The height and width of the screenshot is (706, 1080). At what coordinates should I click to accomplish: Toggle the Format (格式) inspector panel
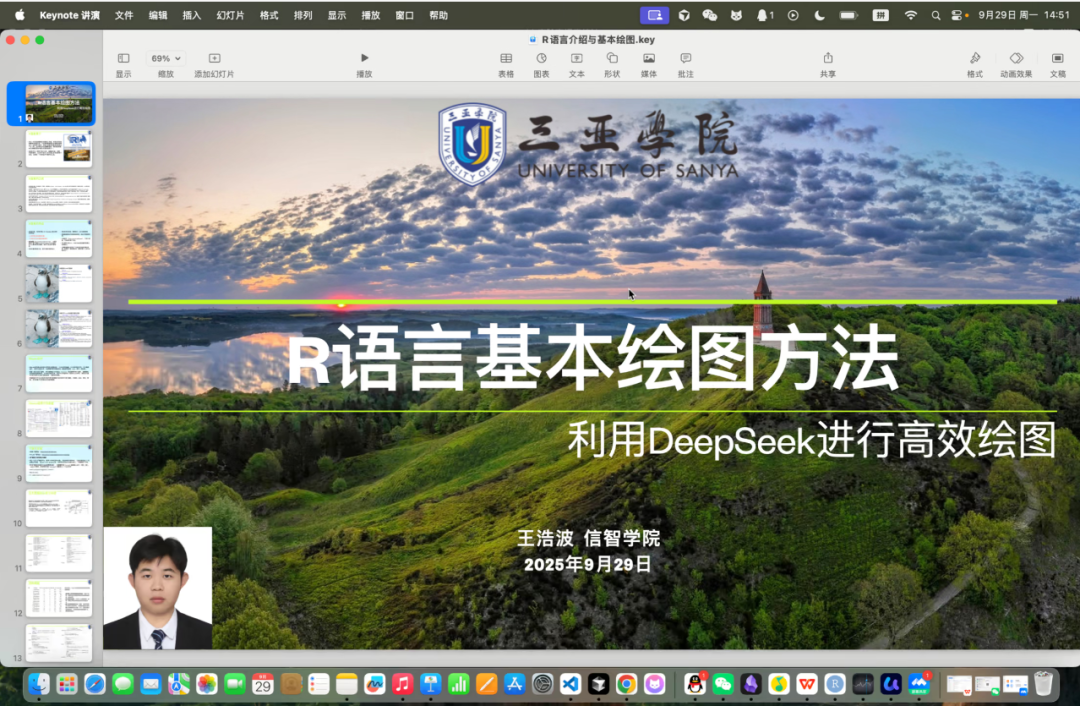click(x=975, y=59)
